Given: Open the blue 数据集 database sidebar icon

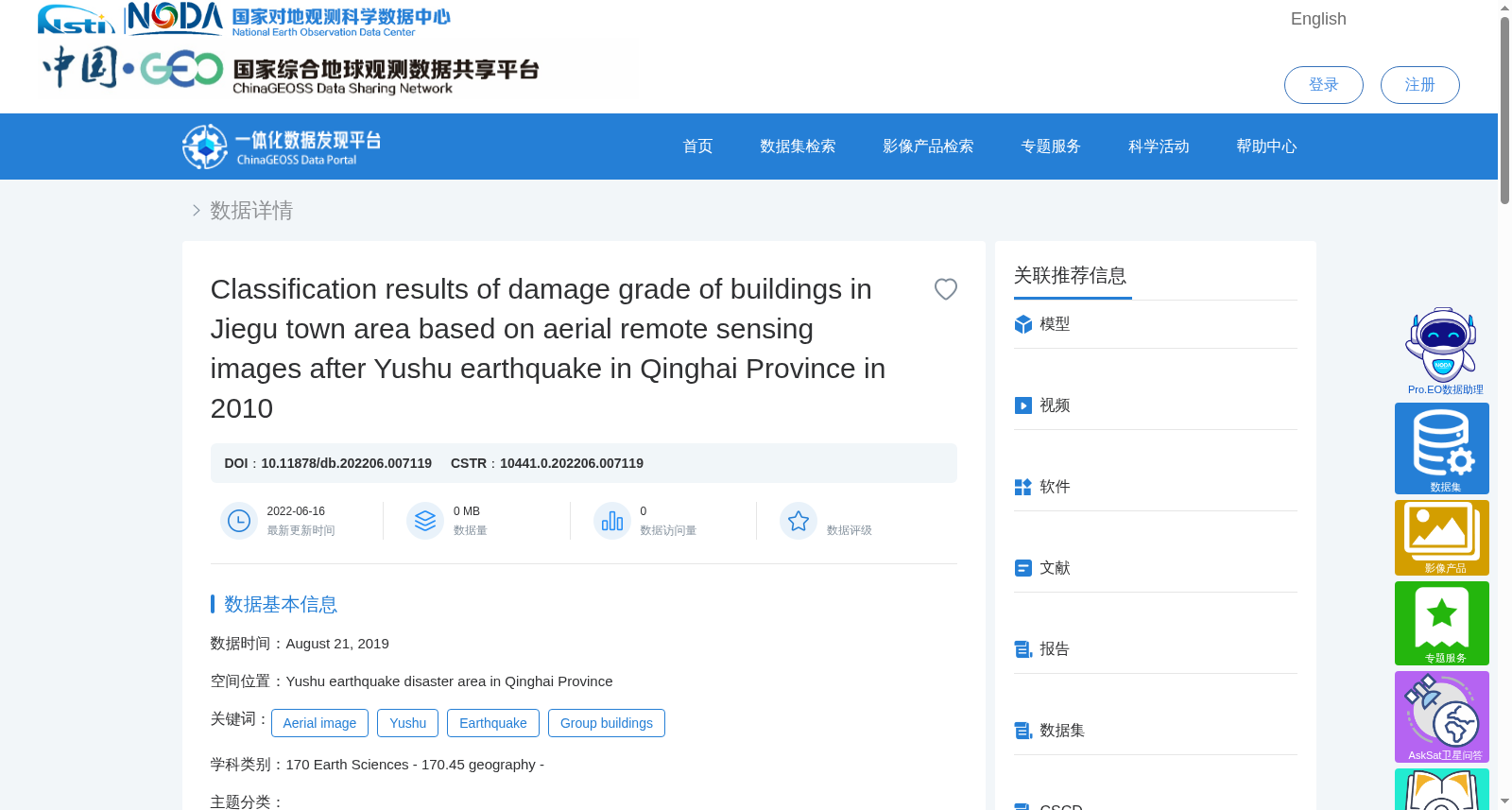Looking at the screenshot, I should [x=1442, y=448].
